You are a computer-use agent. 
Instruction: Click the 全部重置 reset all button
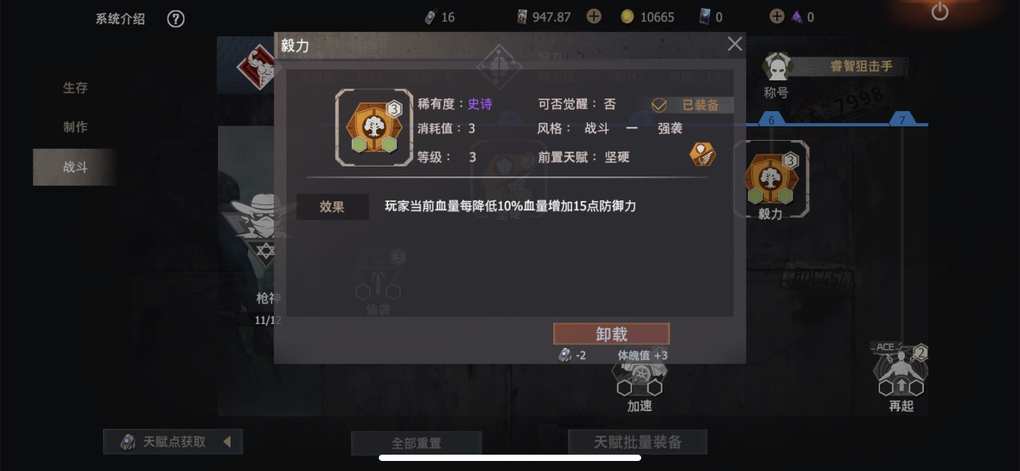click(416, 443)
